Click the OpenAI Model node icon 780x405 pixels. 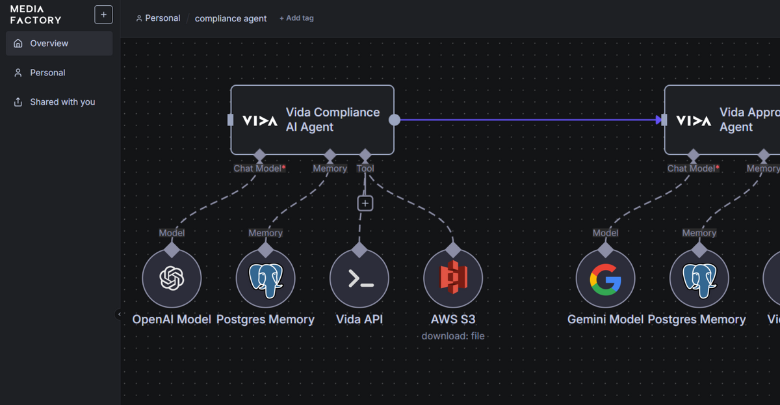click(171, 278)
